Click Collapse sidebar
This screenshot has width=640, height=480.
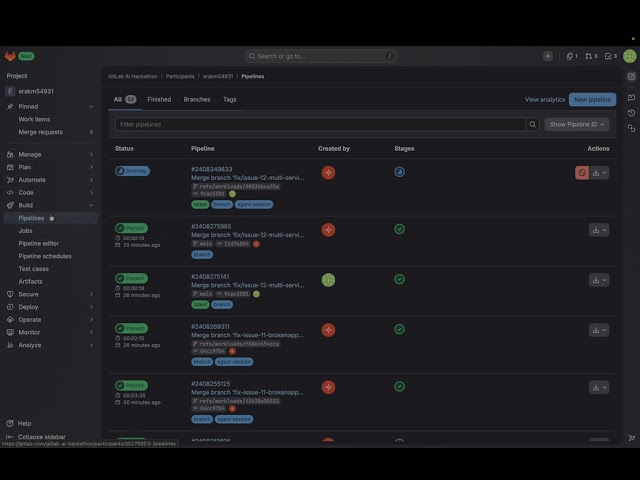(36, 436)
